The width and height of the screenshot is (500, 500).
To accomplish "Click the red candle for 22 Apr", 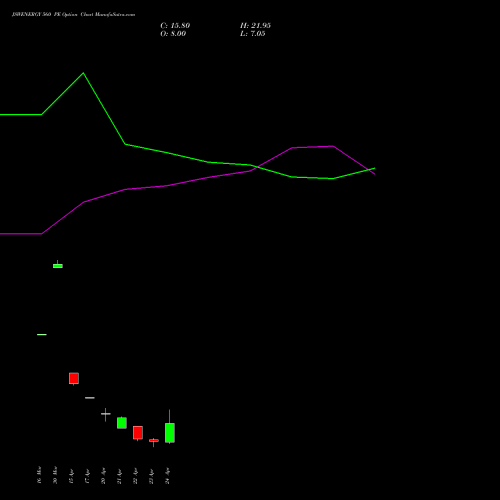I will pos(138,433).
